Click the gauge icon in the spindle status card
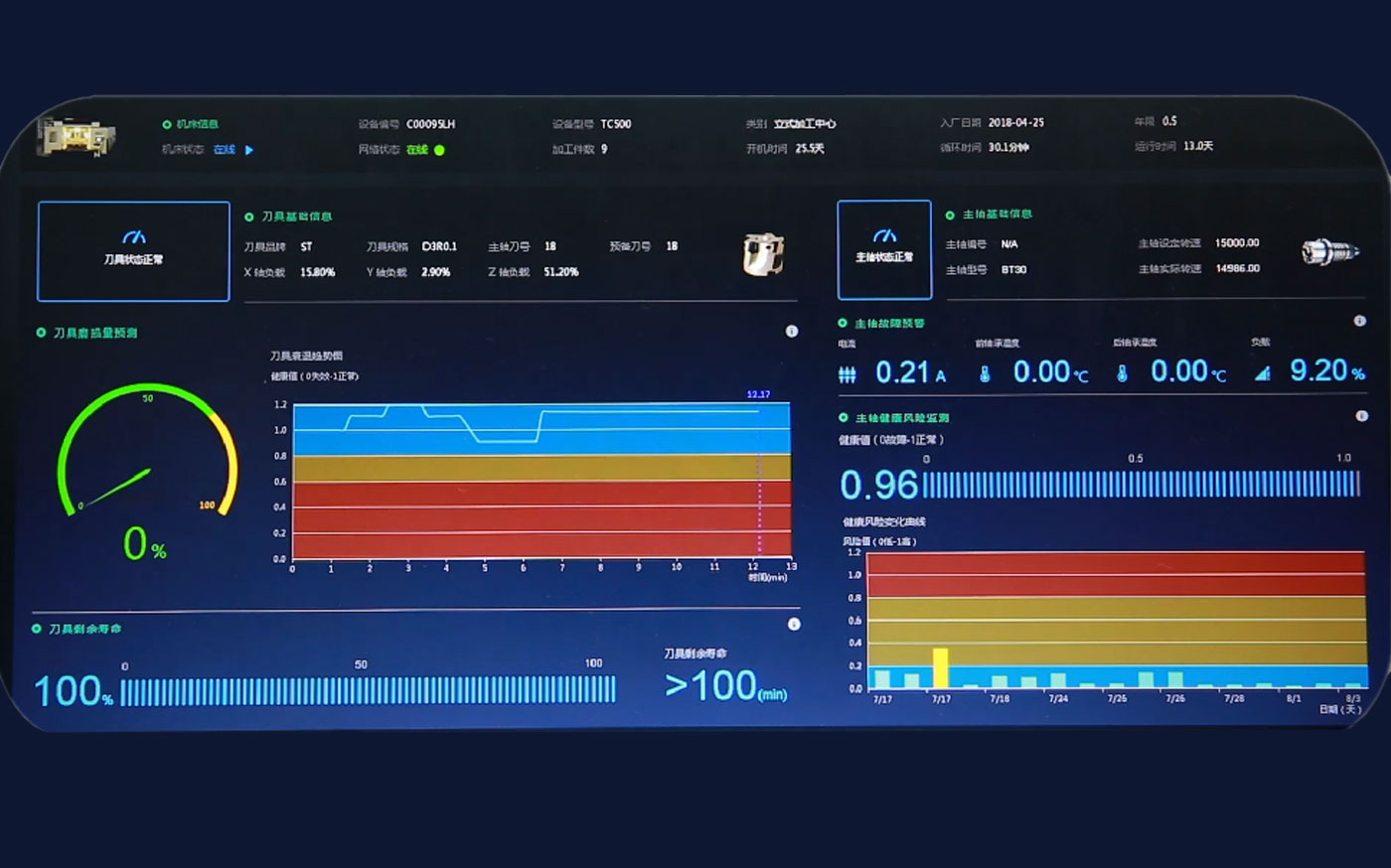 pyautogui.click(x=884, y=235)
